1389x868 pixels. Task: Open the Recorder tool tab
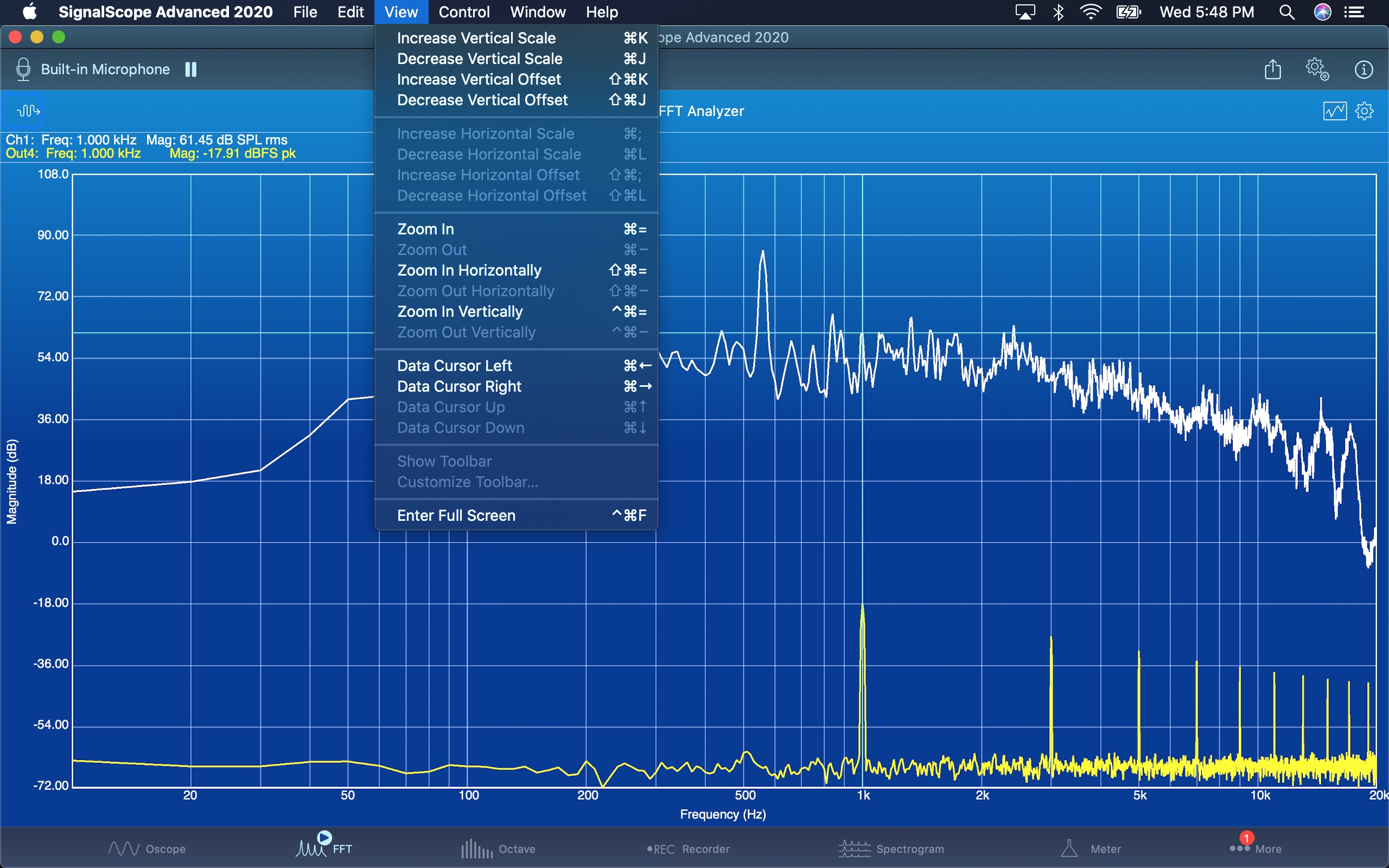[687, 848]
